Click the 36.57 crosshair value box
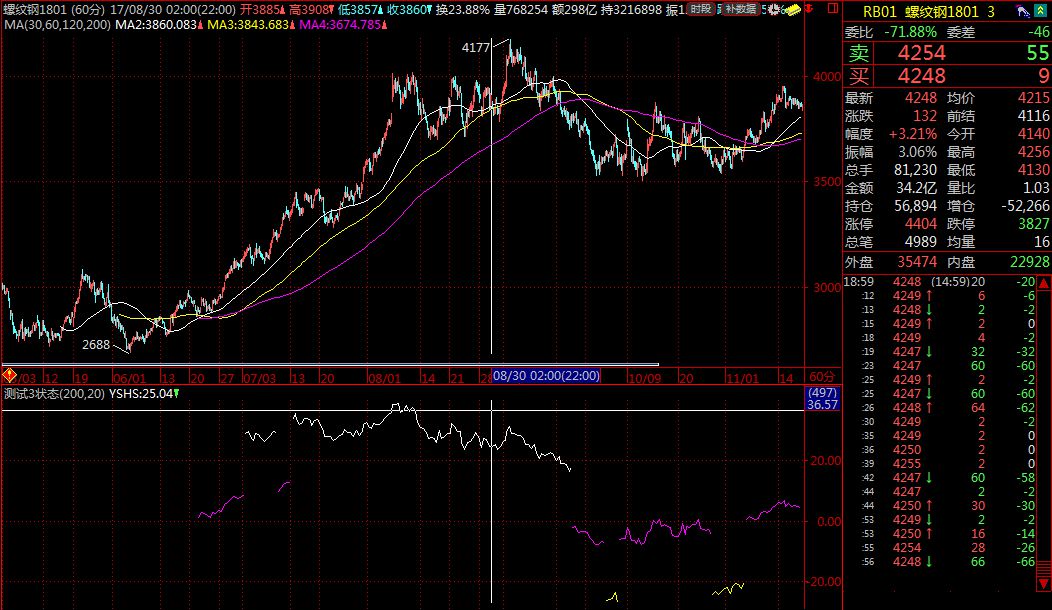 [x=822, y=405]
